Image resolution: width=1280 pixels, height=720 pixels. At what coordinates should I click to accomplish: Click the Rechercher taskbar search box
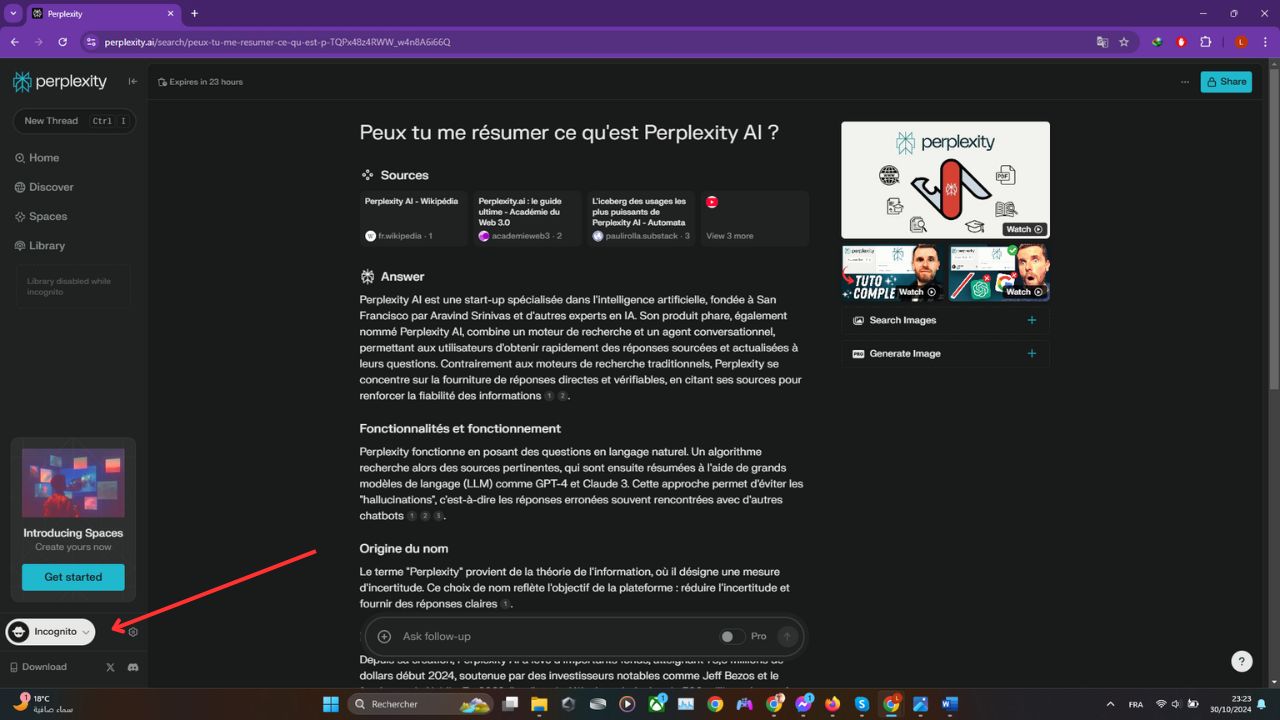click(420, 704)
